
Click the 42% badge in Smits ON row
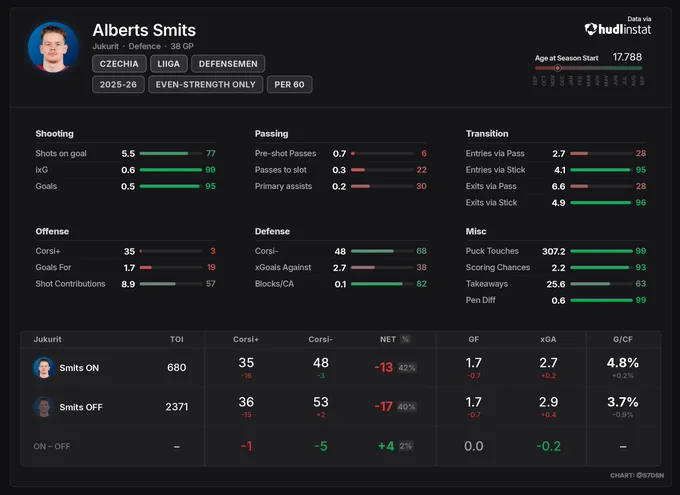tap(407, 368)
